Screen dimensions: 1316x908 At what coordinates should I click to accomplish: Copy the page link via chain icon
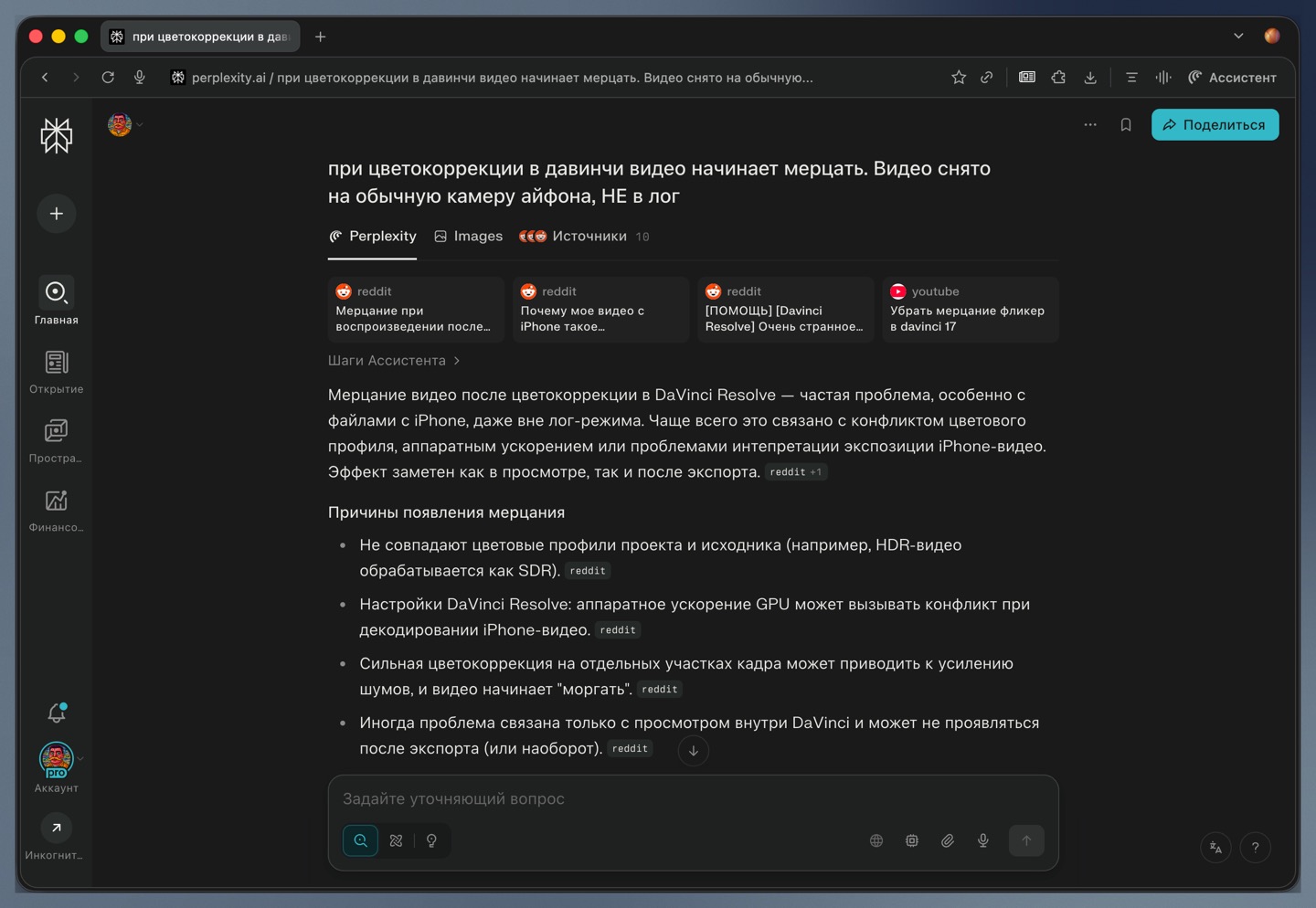tap(987, 78)
